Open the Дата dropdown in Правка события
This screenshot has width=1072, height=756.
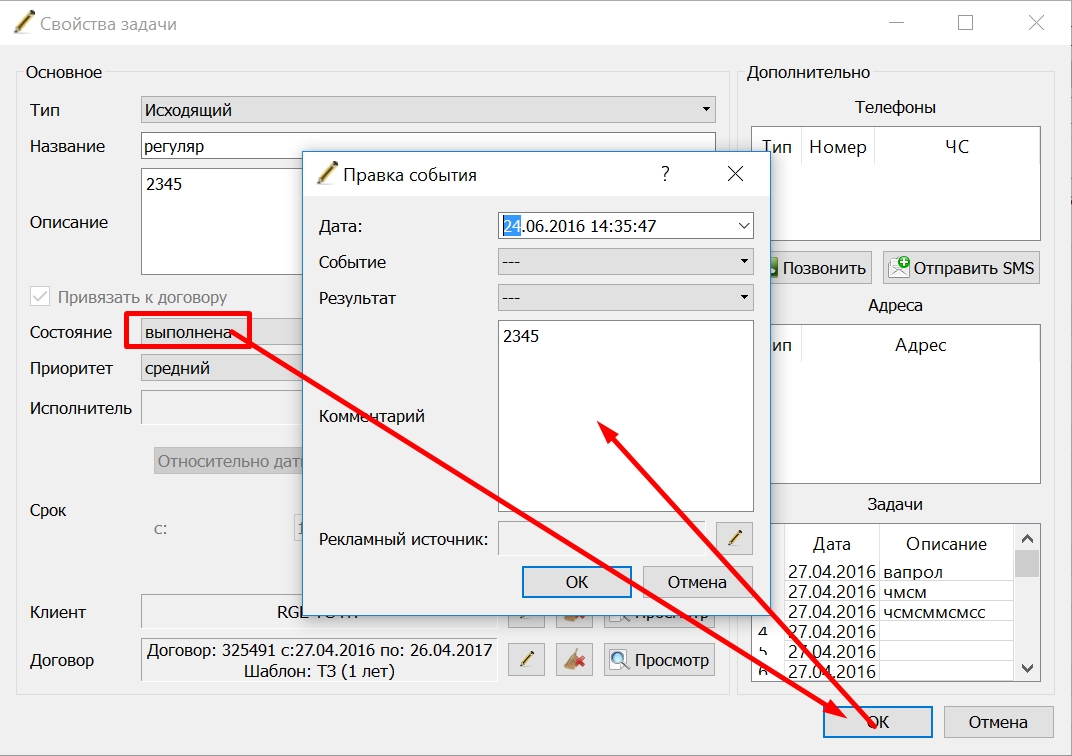pos(744,226)
